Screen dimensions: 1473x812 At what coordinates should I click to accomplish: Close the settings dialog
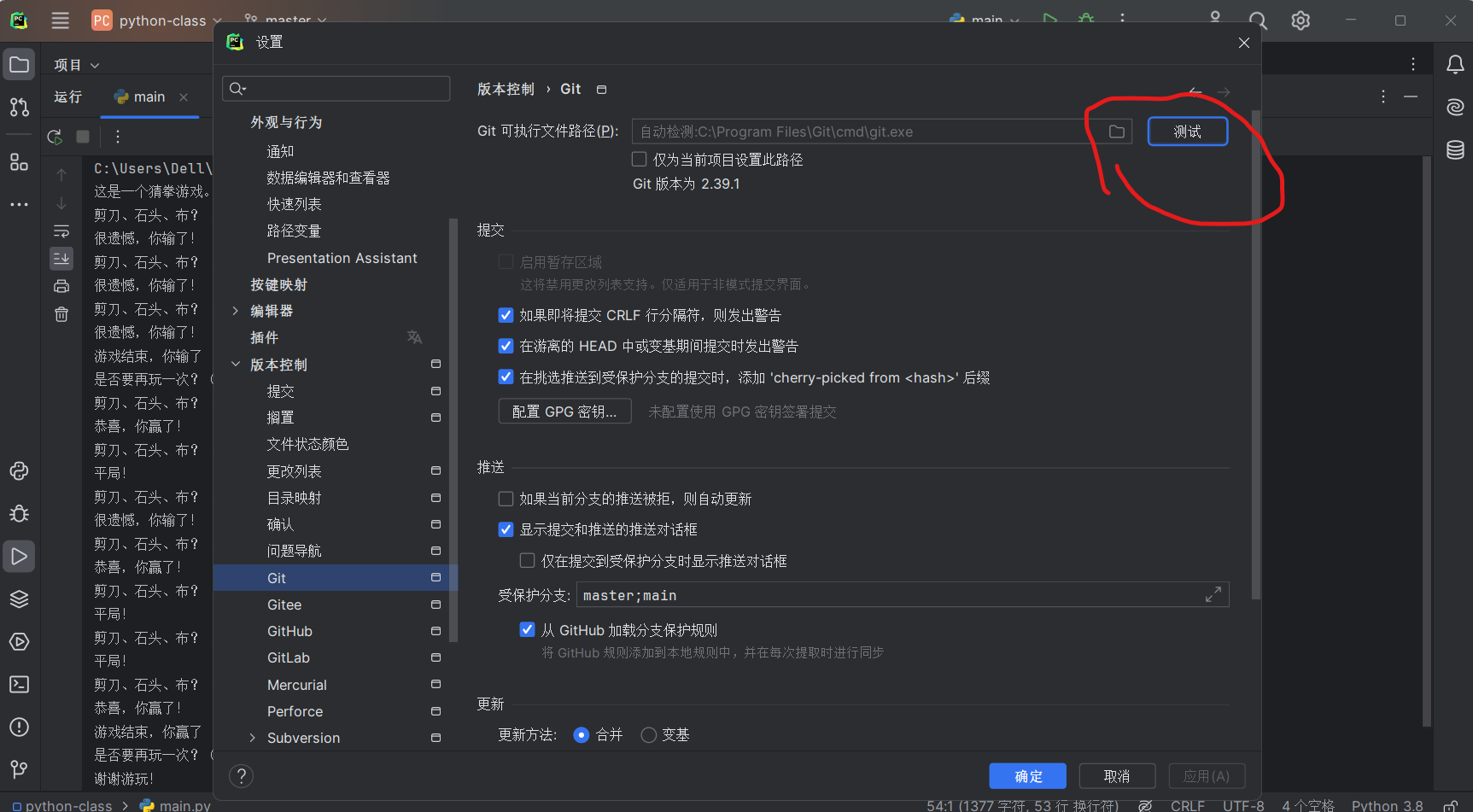1244,43
